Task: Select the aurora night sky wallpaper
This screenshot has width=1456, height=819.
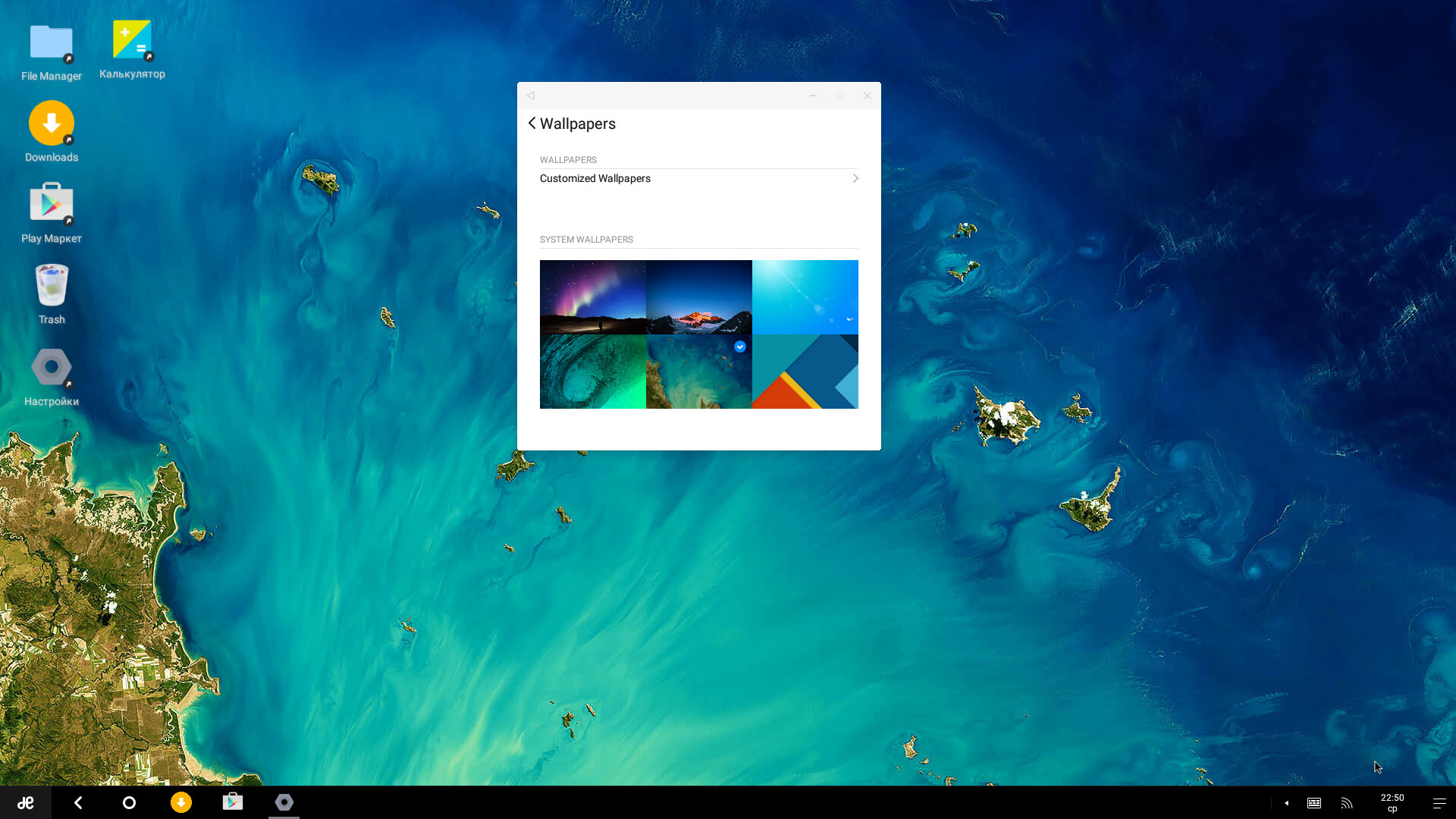Action: pos(593,297)
